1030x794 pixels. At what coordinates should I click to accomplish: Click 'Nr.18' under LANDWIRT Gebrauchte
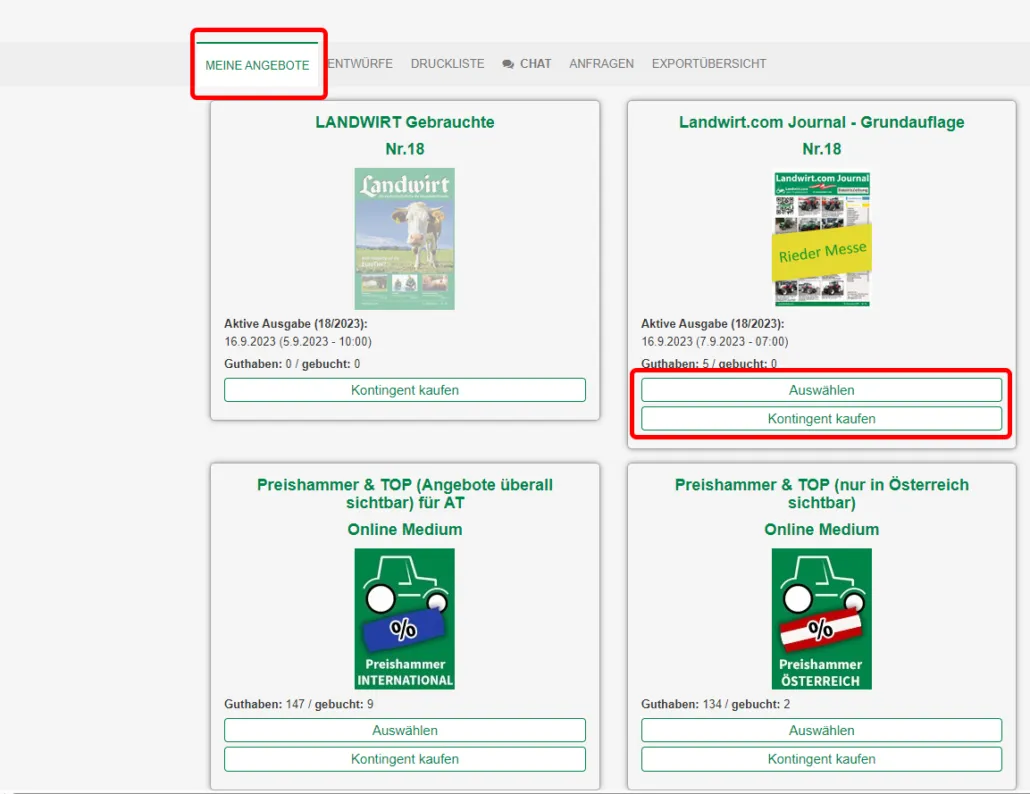point(405,149)
